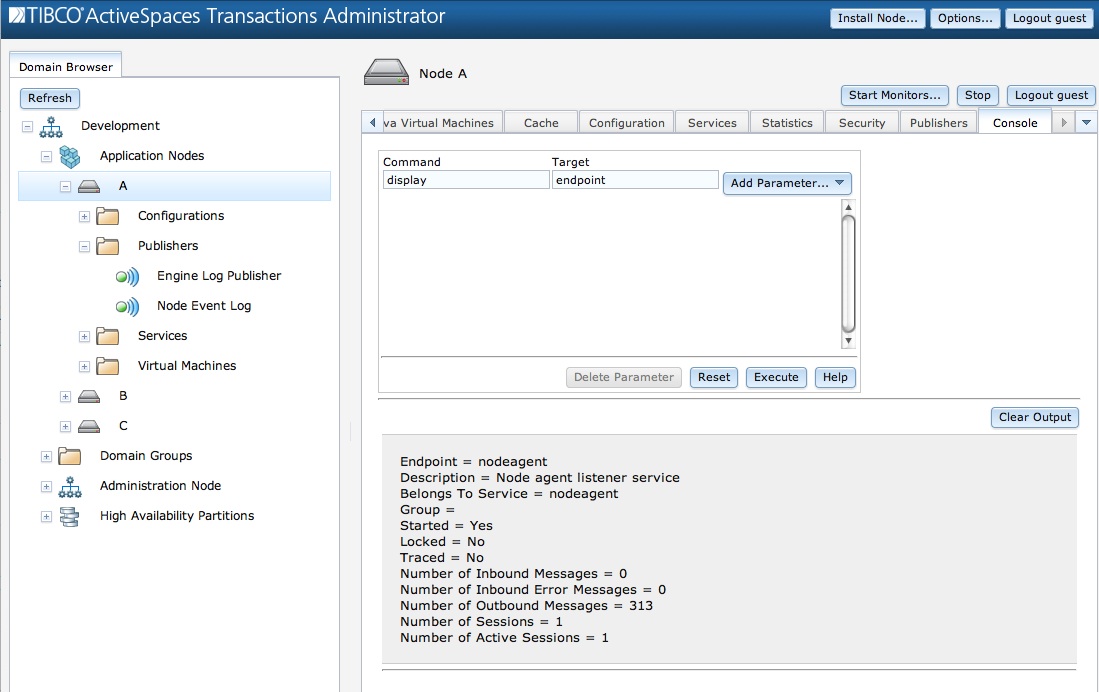Click the Reset button

[x=714, y=377]
